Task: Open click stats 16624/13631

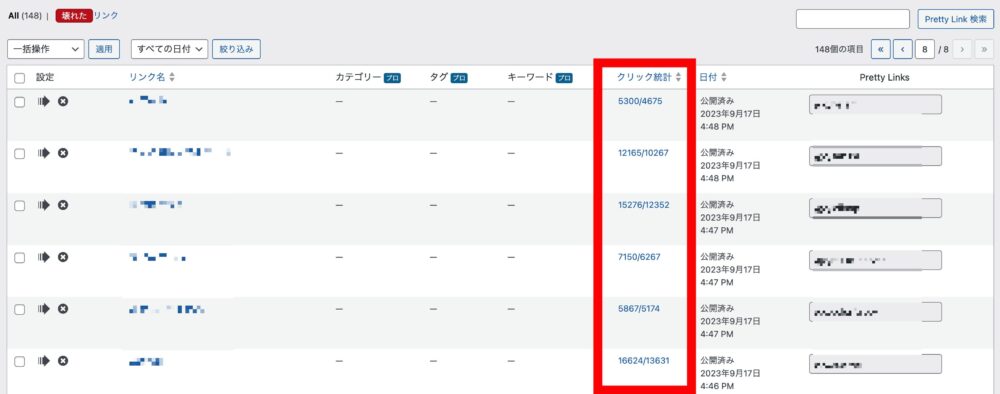Action: (643, 360)
